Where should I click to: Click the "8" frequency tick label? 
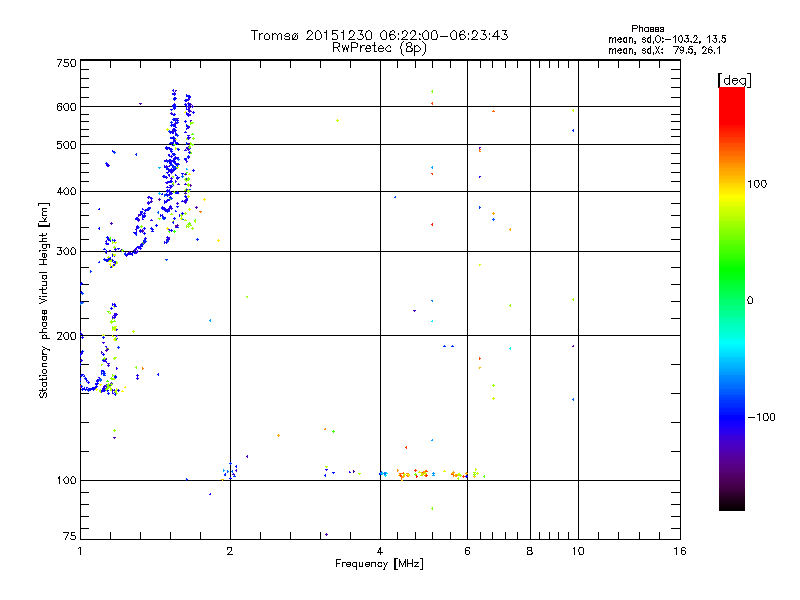click(530, 551)
